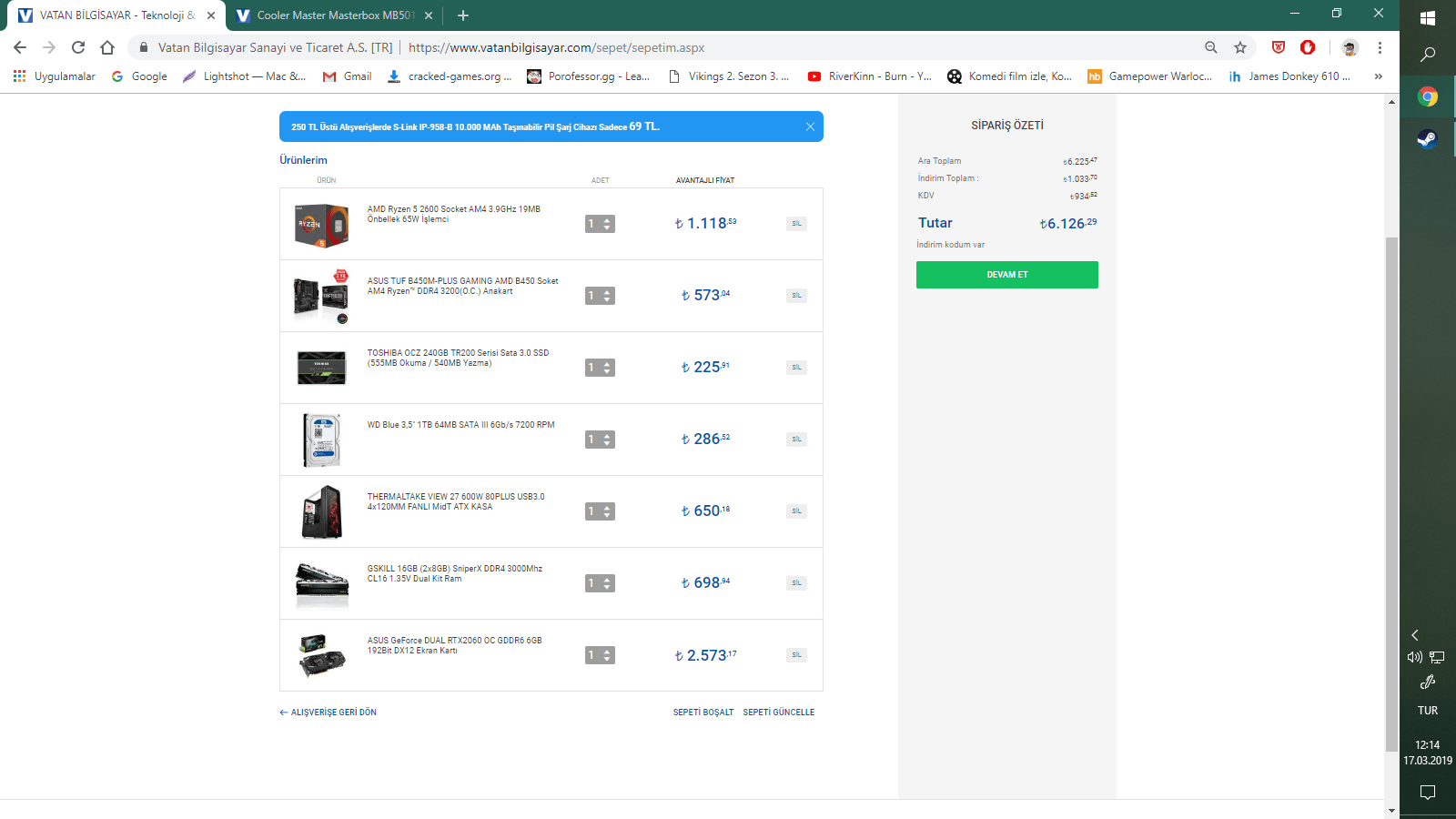Remove GSKILL SniperX RAM with SİL
This screenshot has width=1456, height=819.
[796, 583]
